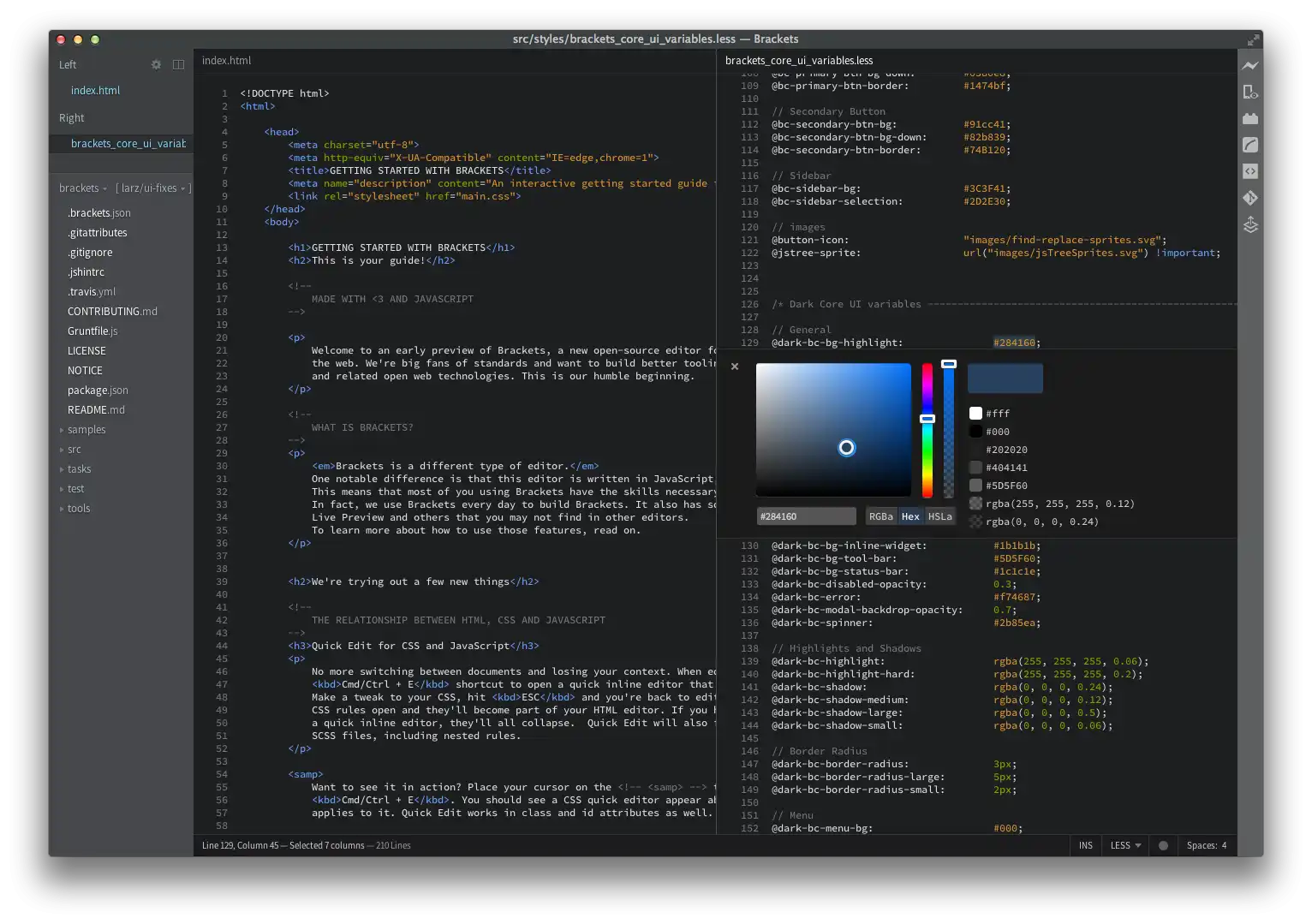1312x924 pixels.
Task: Click the code brackets icon in the right toolbar
Action: 1250,171
